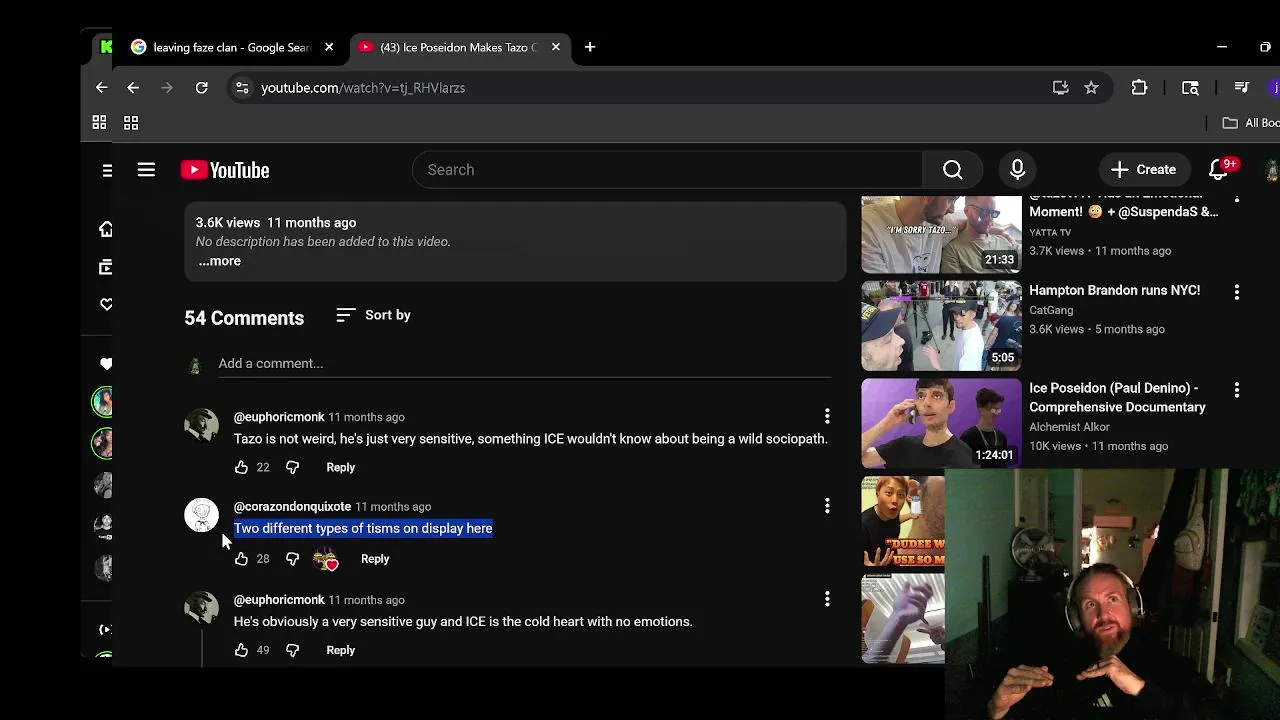
Task: Click the highlighted 'Two different types of tisms' text
Action: pyautogui.click(x=363, y=528)
